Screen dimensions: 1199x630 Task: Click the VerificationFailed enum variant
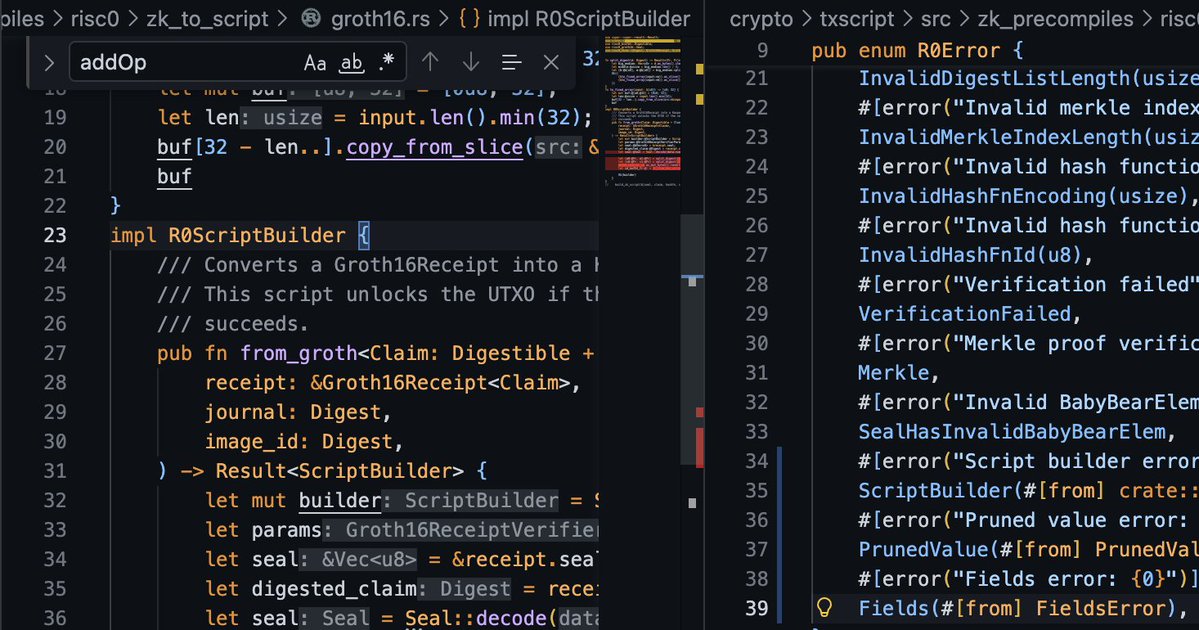pyautogui.click(x=964, y=314)
